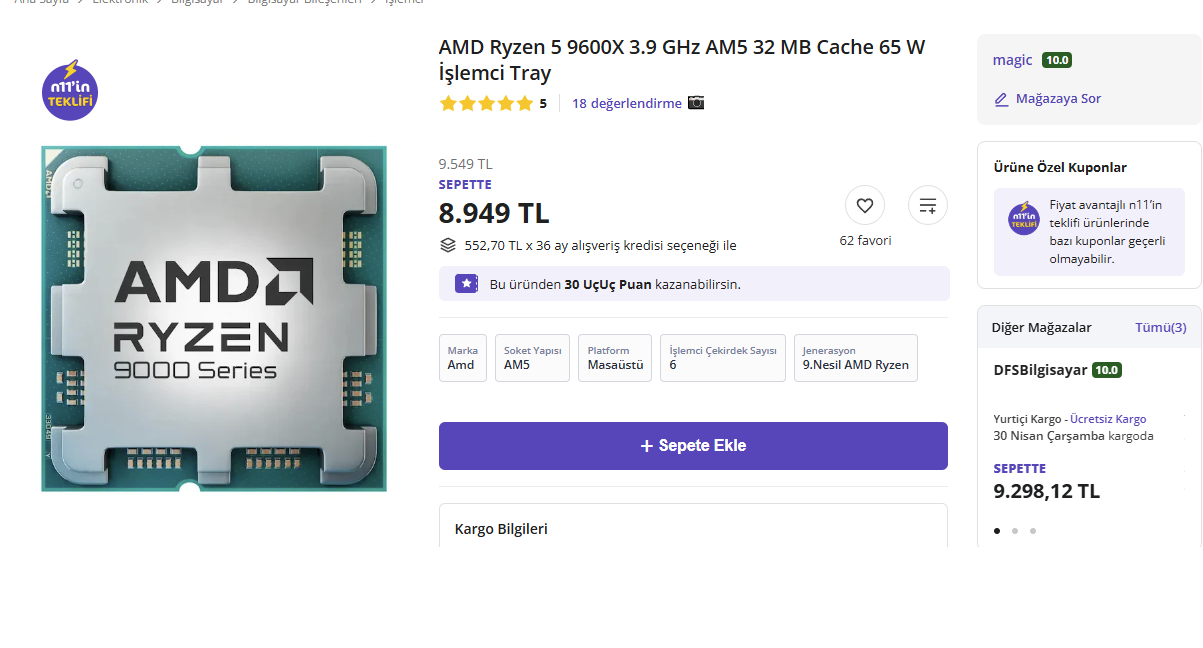This screenshot has width=1203, height=648.
Task: Click the pencil icon next to Mağazaya Sor
Action: [x=1001, y=99]
